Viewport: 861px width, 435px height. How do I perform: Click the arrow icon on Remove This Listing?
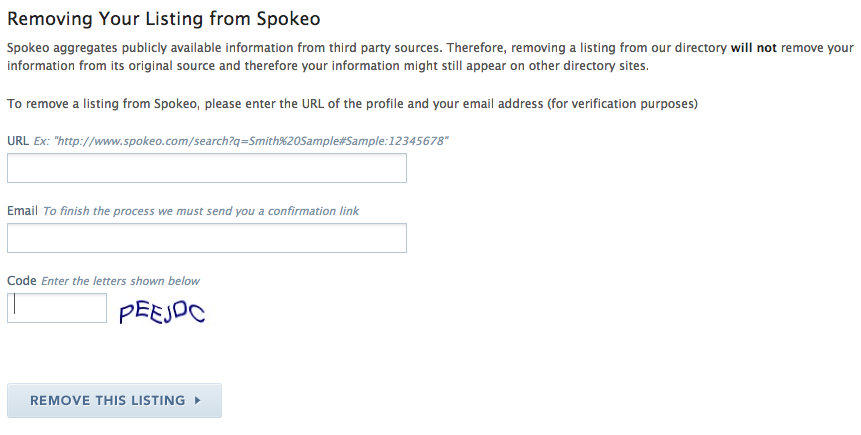198,400
